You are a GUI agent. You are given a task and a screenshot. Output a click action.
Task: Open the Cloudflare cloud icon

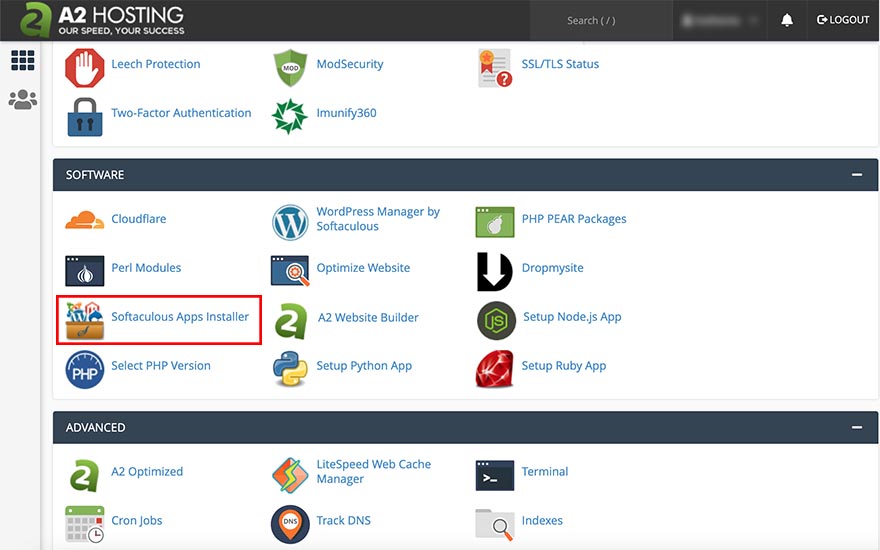[x=85, y=220]
